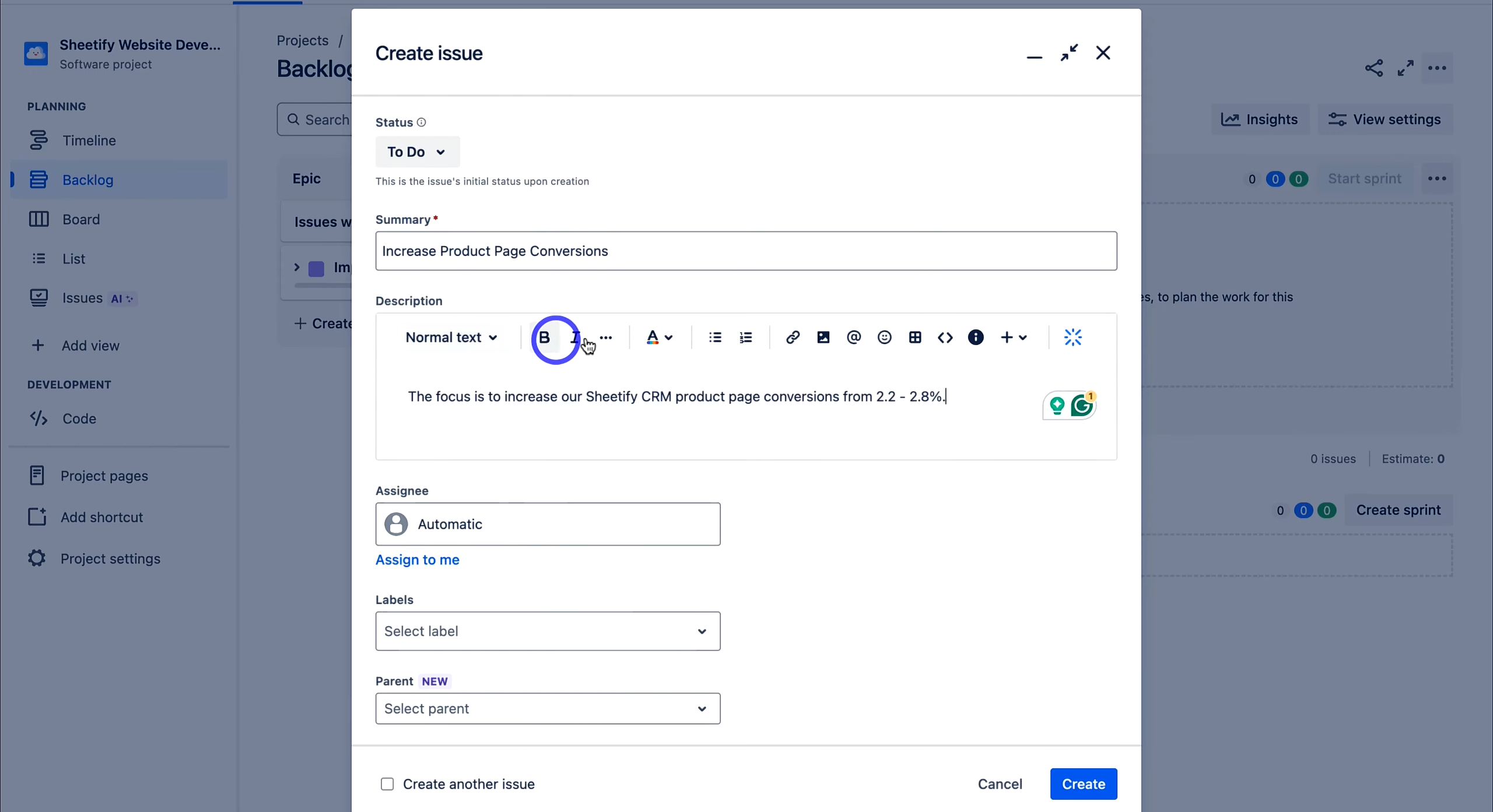Open the Normal text style dropdown
Screen dimensions: 1493x812
pyautogui.click(x=451, y=338)
